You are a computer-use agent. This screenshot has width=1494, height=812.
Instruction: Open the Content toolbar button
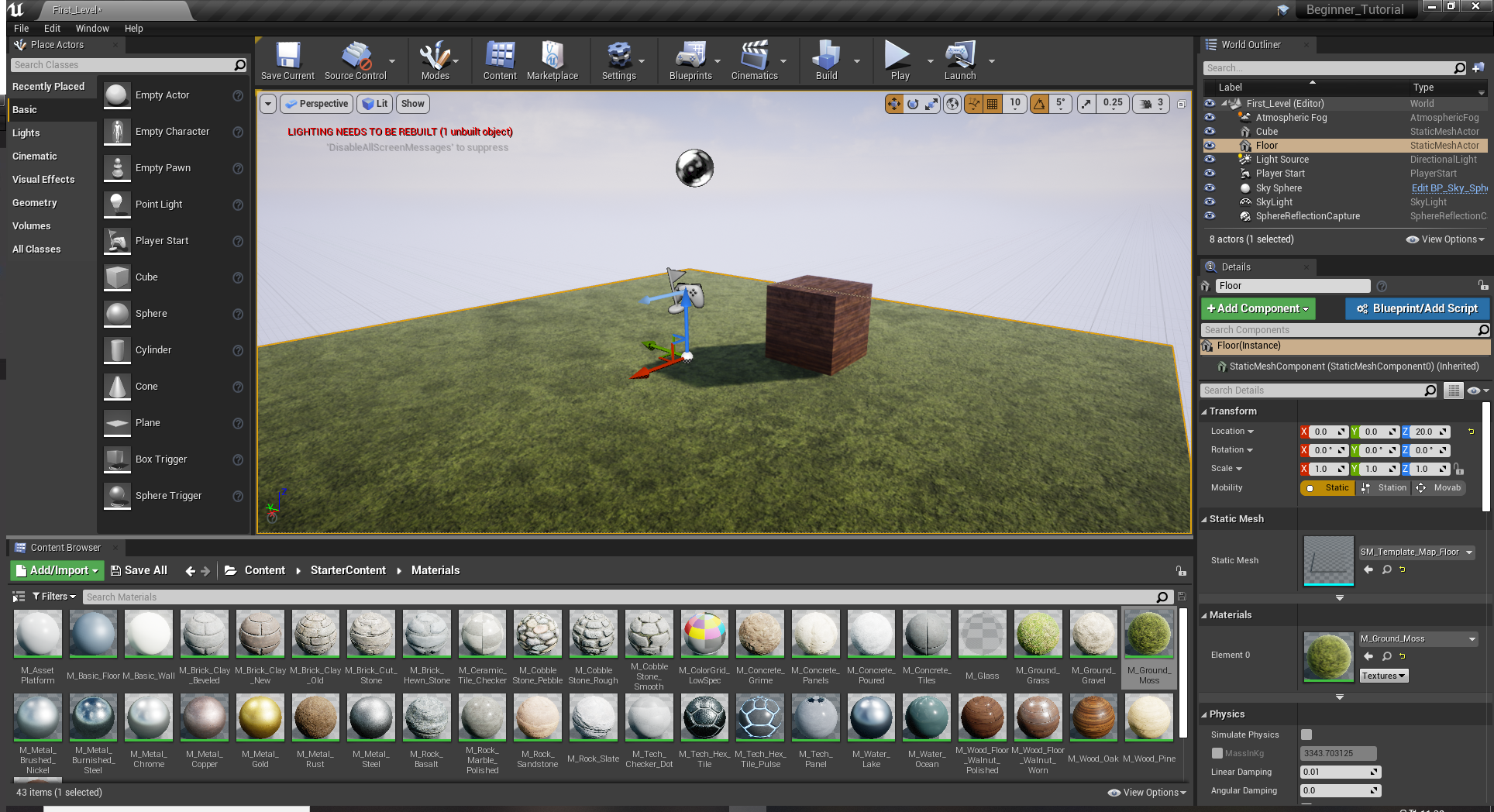(500, 60)
